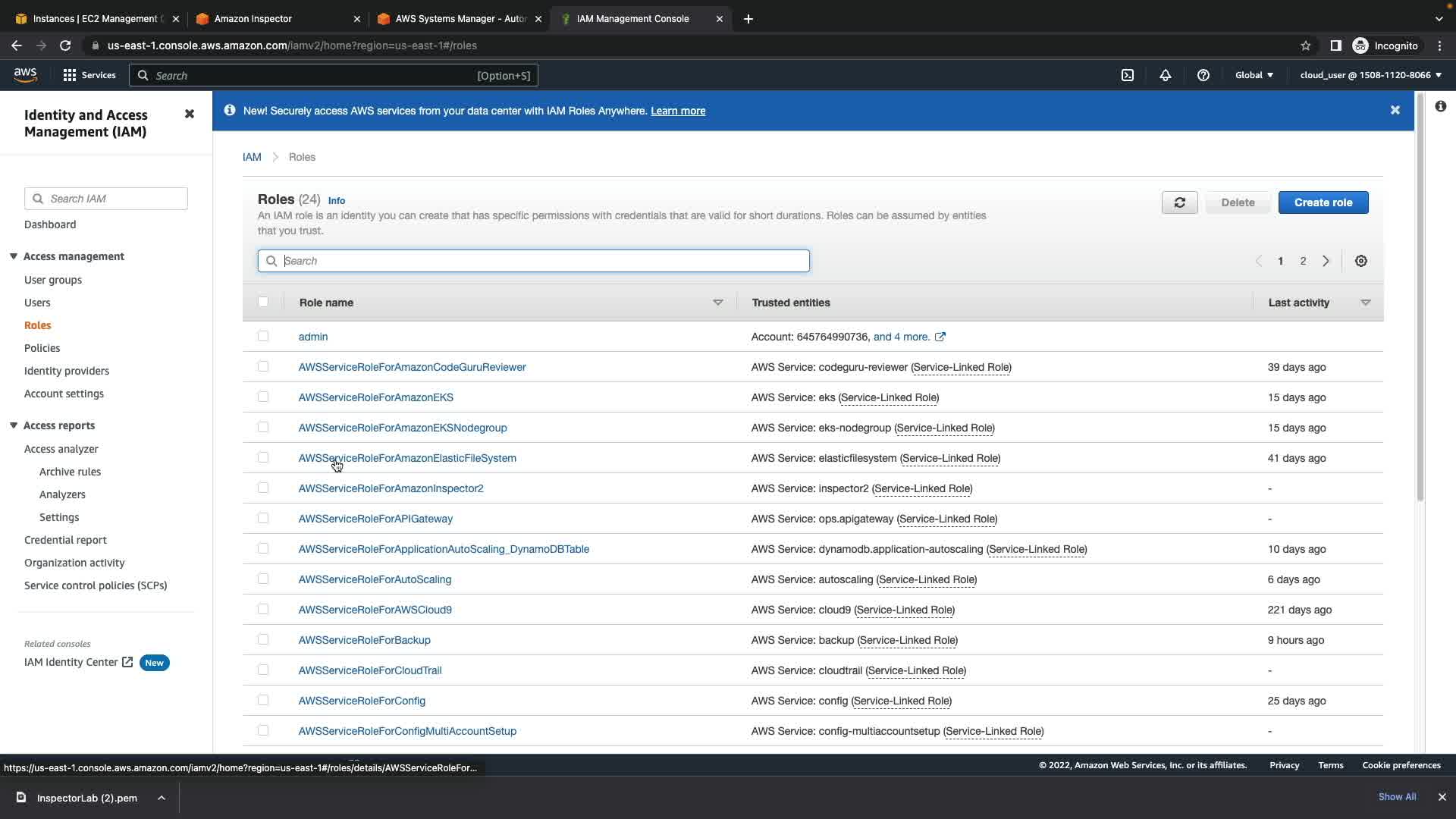Open table preferences gear icon
This screenshot has height=819, width=1456.
1361,261
